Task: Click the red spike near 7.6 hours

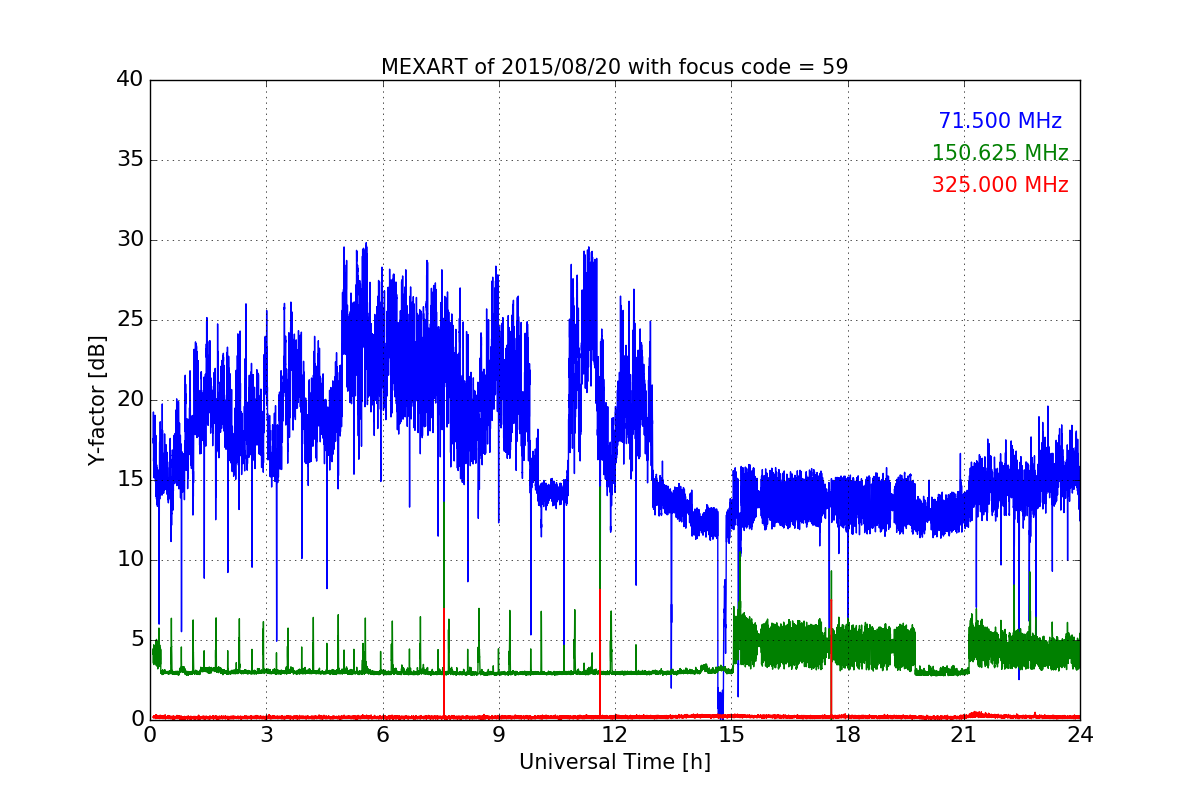Action: click(x=444, y=665)
